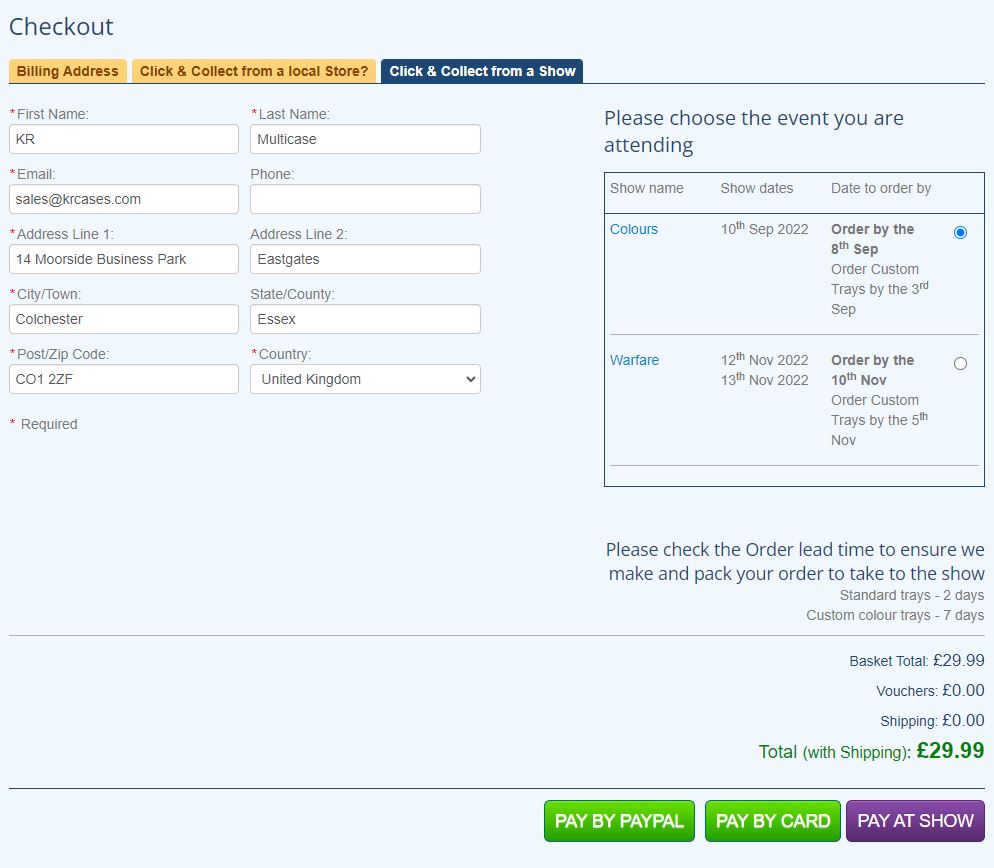Image resolution: width=994 pixels, height=868 pixels.
Task: Click the Address Line 2 field
Action: tap(365, 259)
